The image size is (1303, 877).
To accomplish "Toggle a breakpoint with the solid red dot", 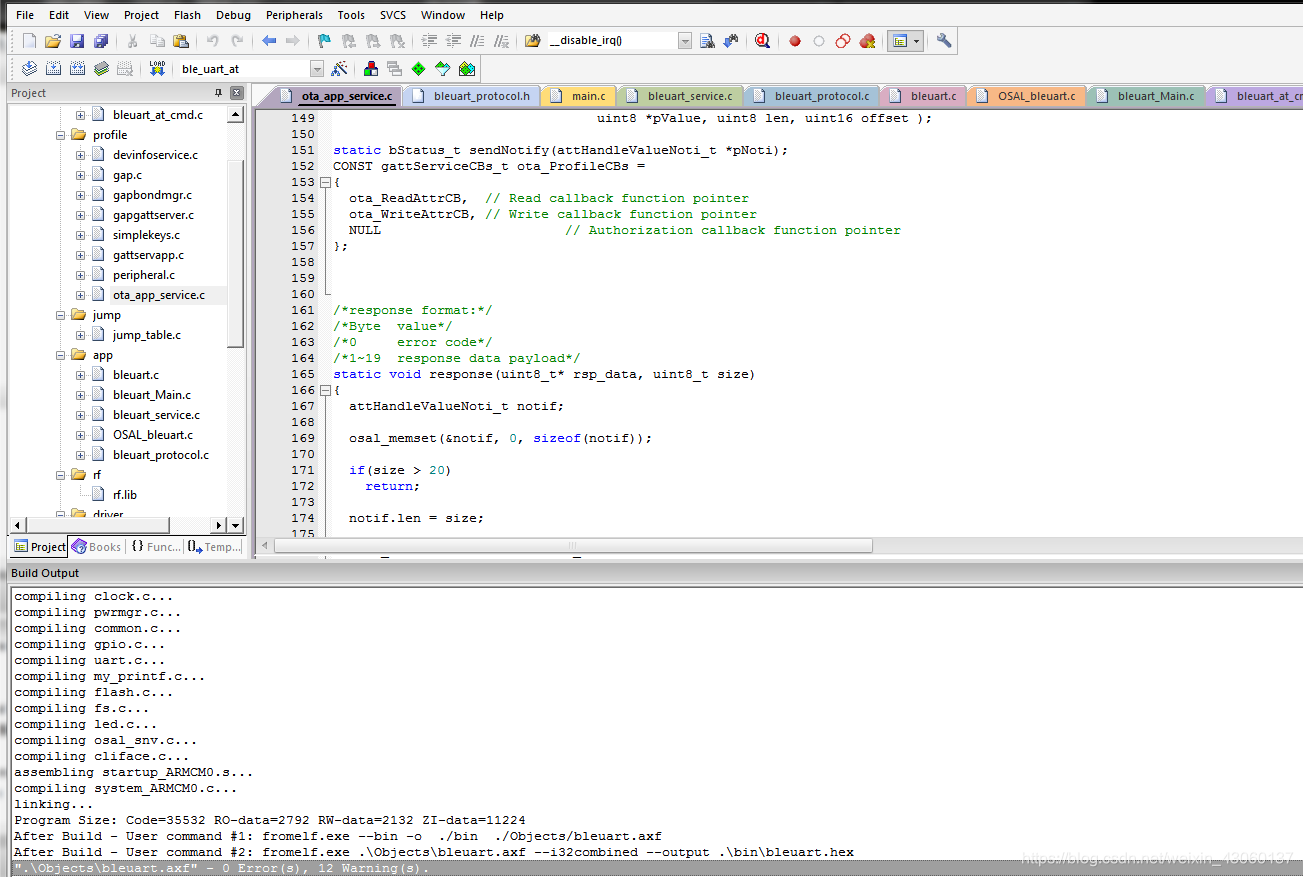I will 795,41.
